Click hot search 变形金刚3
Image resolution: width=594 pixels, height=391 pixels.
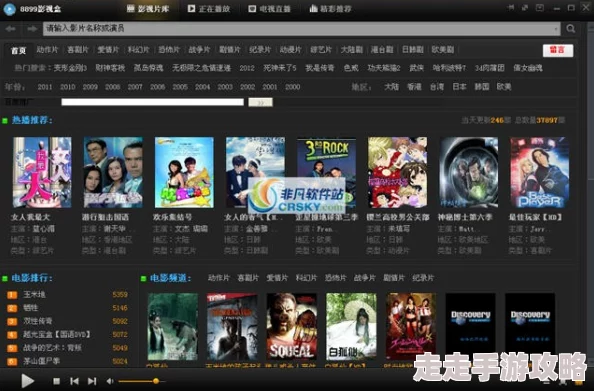click(x=70, y=68)
